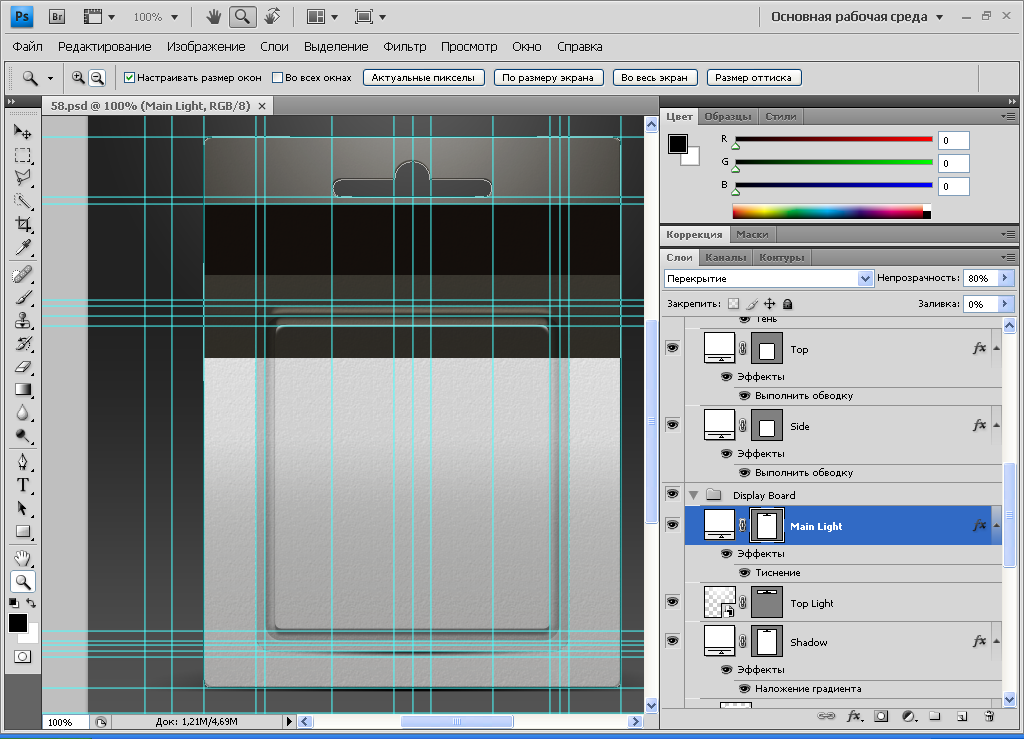Select the Eyedropper tool
Viewport: 1024px width, 739px height.
(x=22, y=247)
